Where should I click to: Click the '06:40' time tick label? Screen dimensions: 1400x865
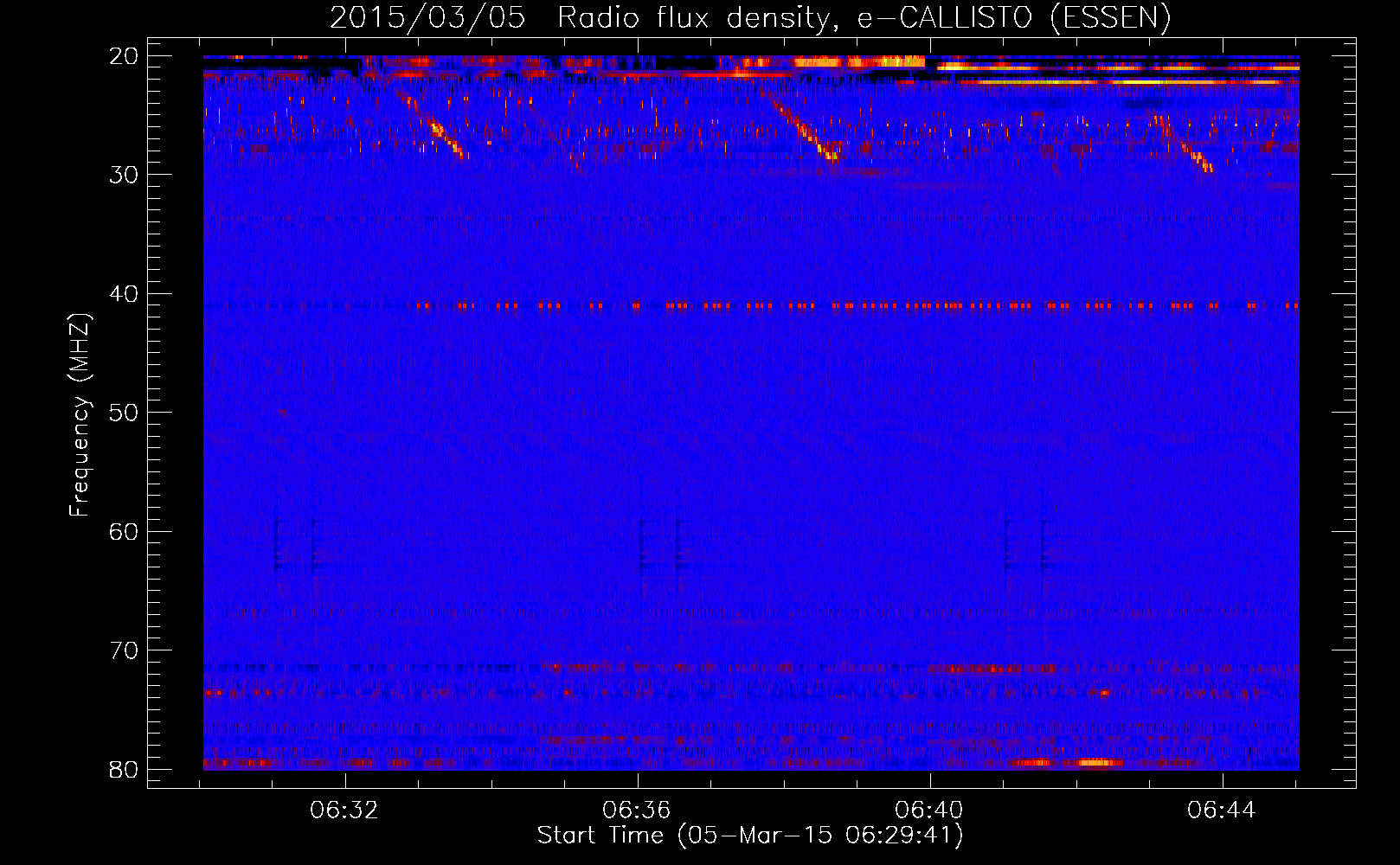[928, 811]
